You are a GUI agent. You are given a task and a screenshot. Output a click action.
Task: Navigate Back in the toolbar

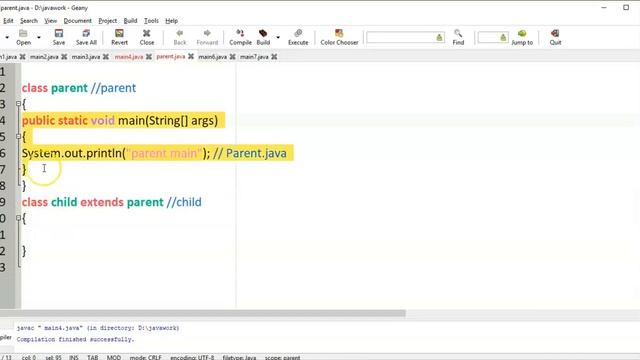click(x=180, y=37)
